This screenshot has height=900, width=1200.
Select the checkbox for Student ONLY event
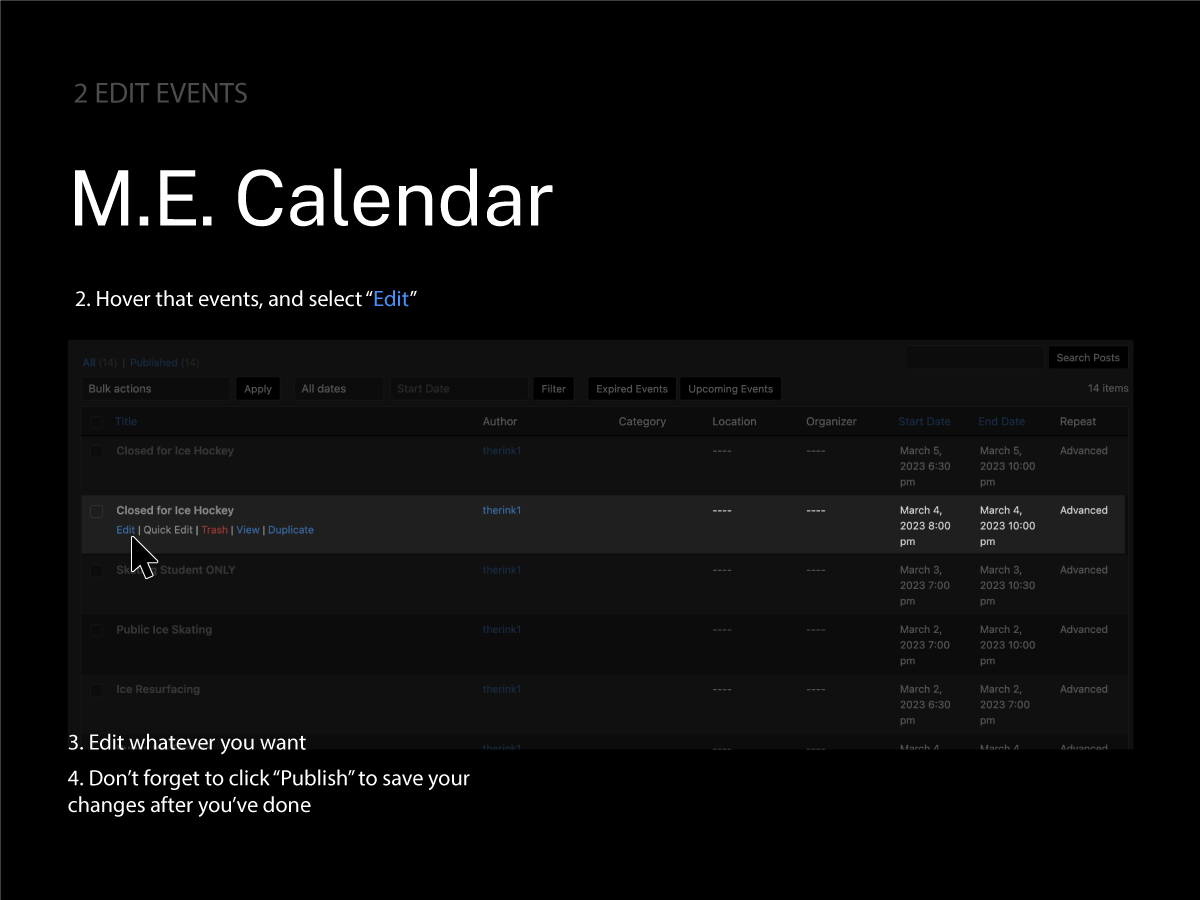[x=96, y=571]
